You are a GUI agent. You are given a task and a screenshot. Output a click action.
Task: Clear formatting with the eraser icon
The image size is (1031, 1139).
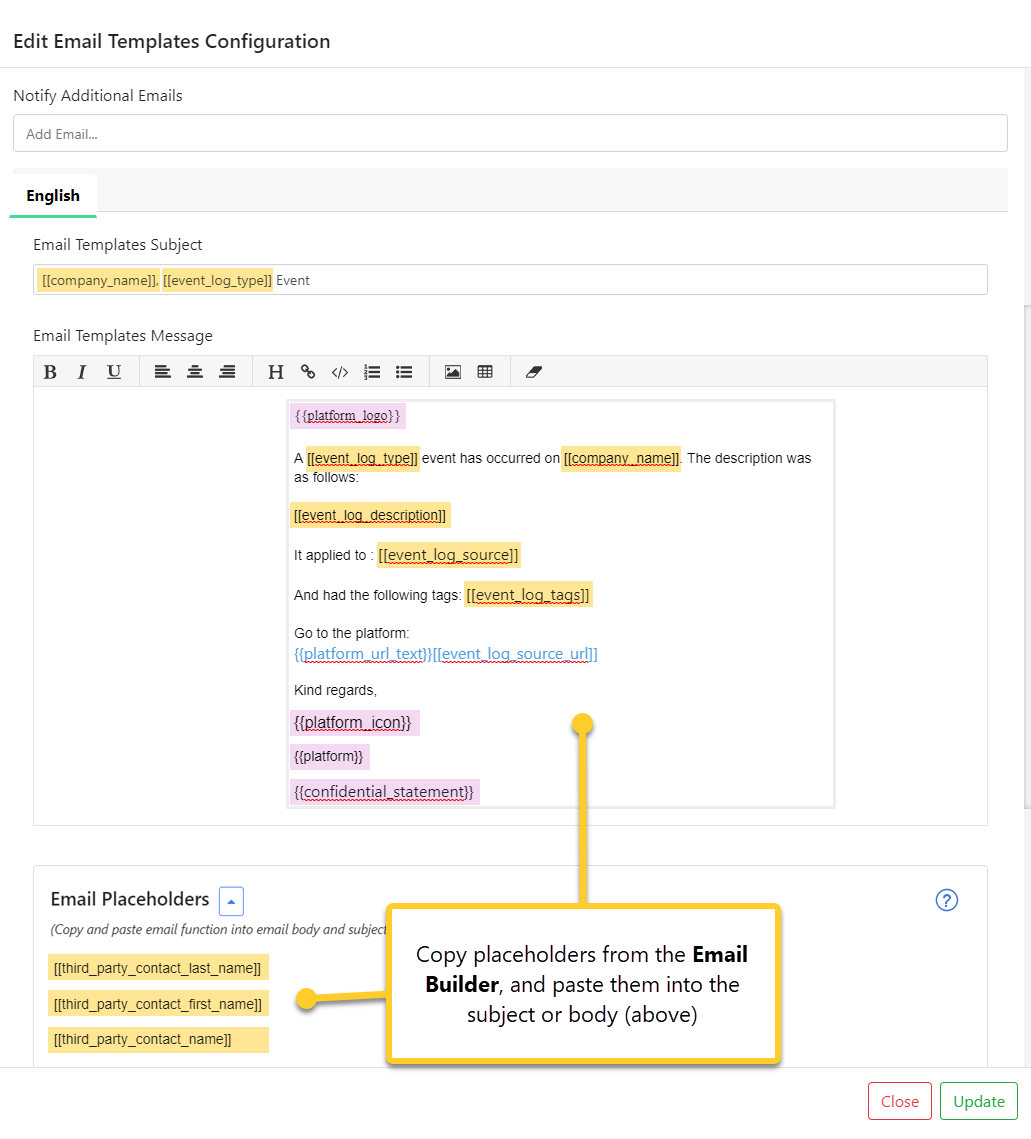pyautogui.click(x=533, y=371)
